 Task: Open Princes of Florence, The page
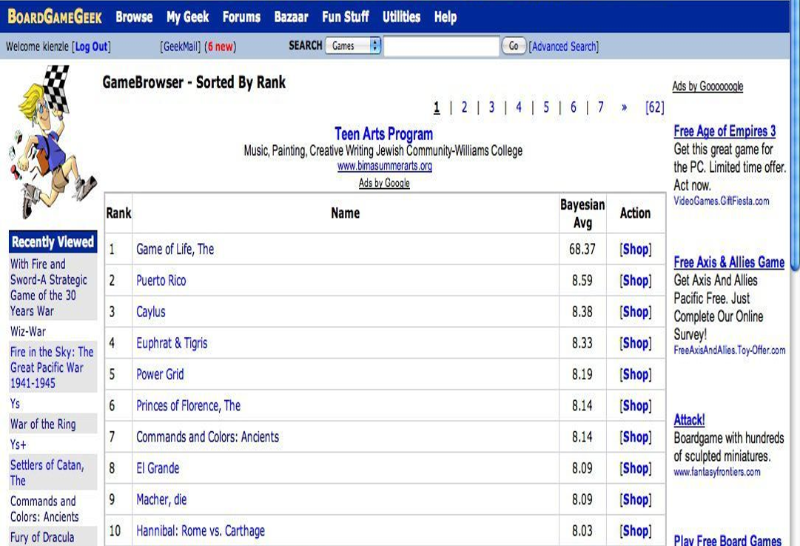tap(188, 406)
